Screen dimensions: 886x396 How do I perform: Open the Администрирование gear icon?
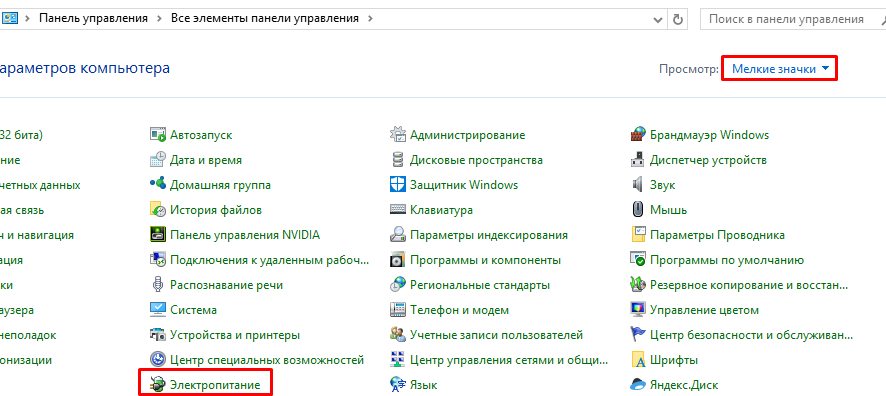point(398,135)
